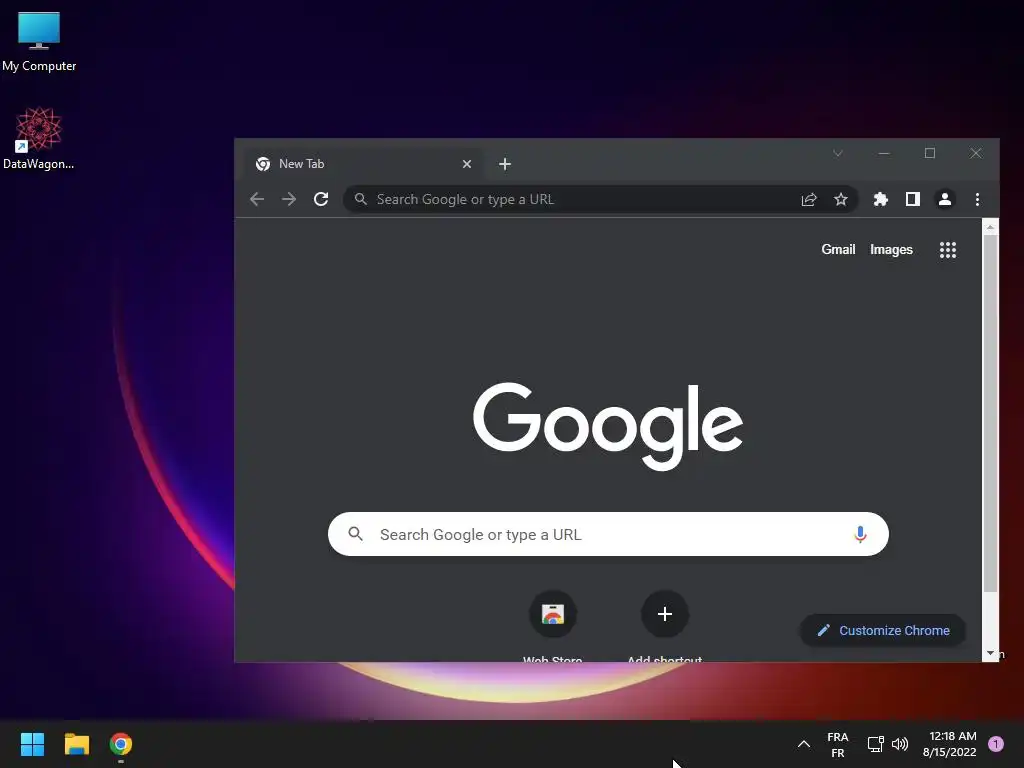The height and width of the screenshot is (768, 1024).
Task: Click the Chrome icon in the taskbar
Action: 121,744
